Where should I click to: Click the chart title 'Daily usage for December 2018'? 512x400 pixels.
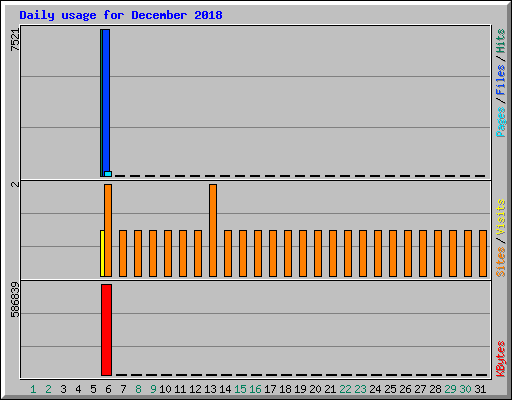[121, 15]
